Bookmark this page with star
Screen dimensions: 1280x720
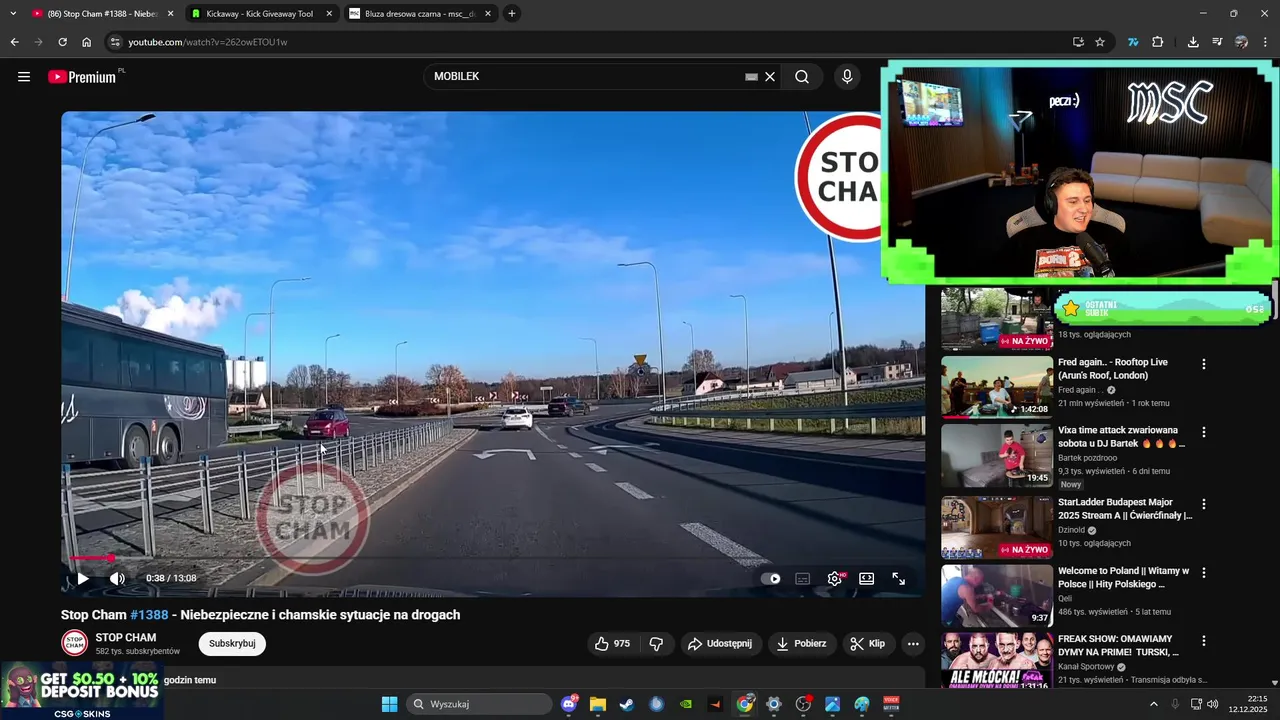click(1100, 42)
